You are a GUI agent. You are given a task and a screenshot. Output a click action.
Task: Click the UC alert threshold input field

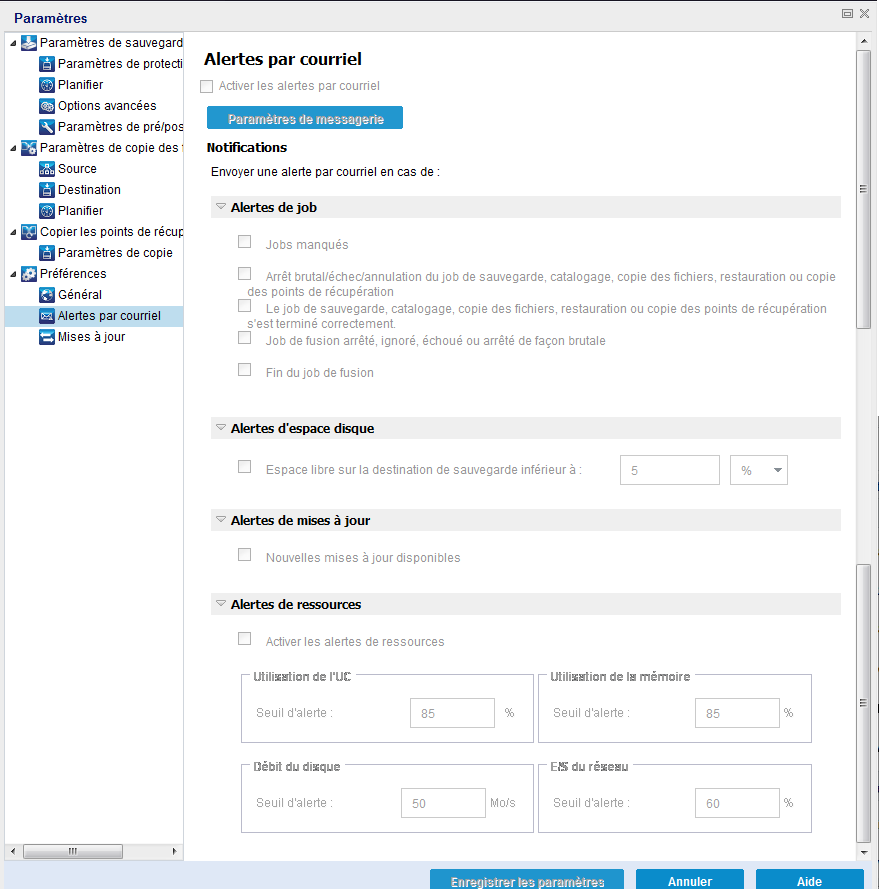click(x=452, y=714)
